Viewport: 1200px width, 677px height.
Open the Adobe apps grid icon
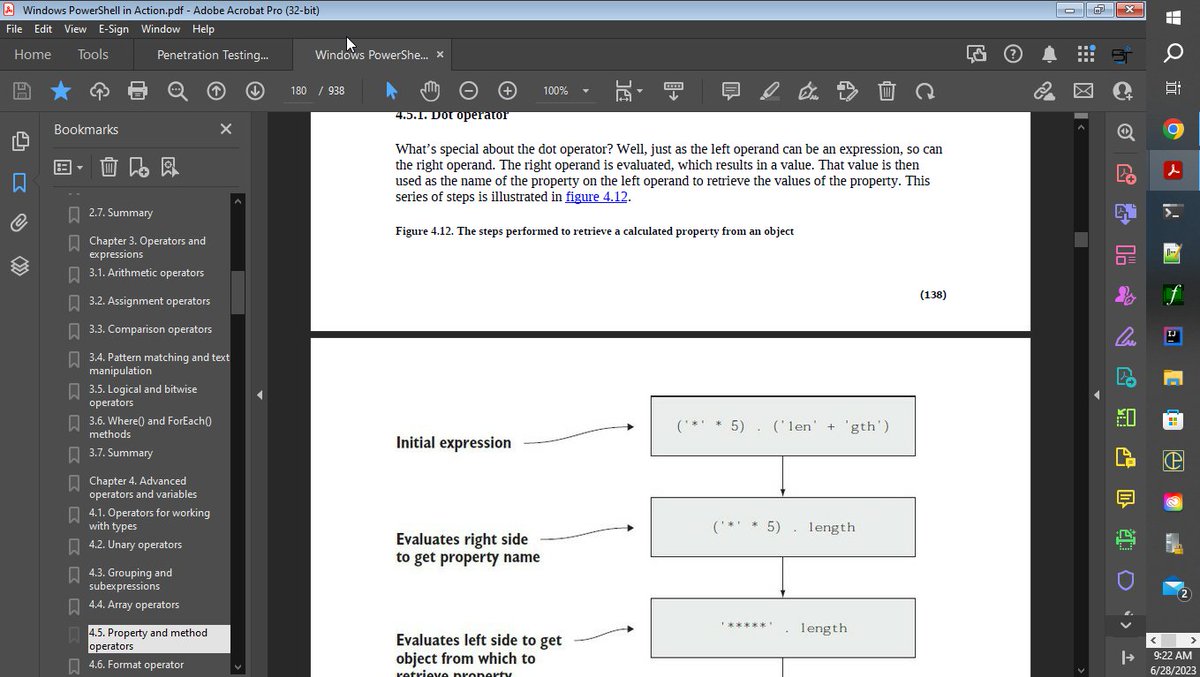pyautogui.click(x=1086, y=54)
